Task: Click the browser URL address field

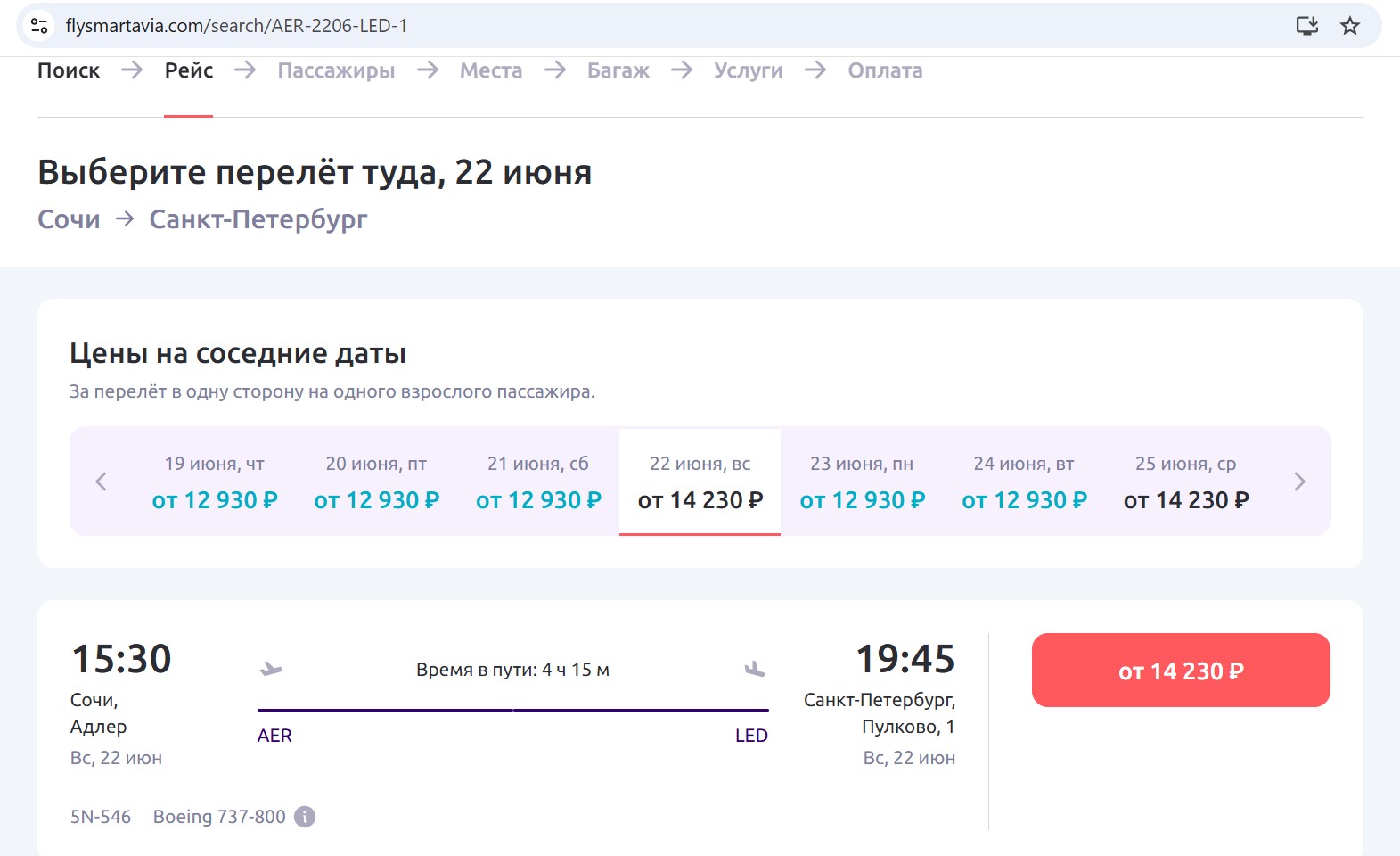Action: pyautogui.click(x=624, y=26)
